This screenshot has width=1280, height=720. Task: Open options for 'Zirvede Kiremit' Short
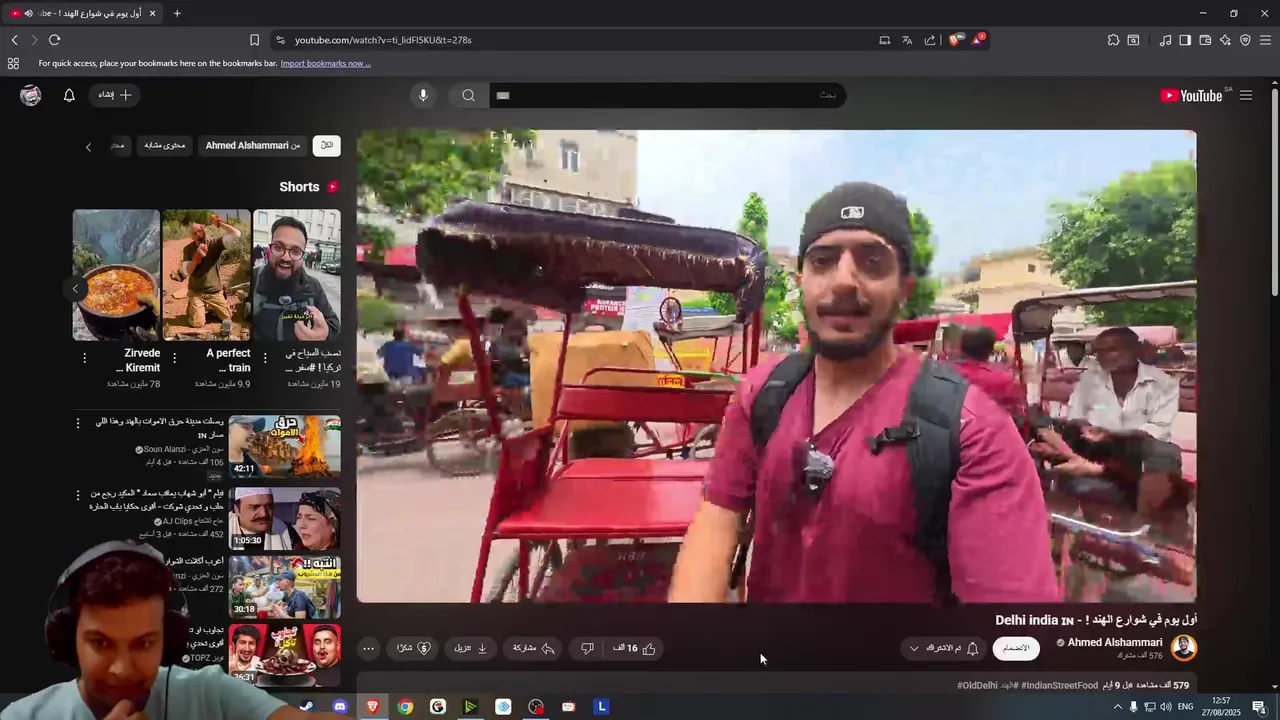[x=84, y=357]
